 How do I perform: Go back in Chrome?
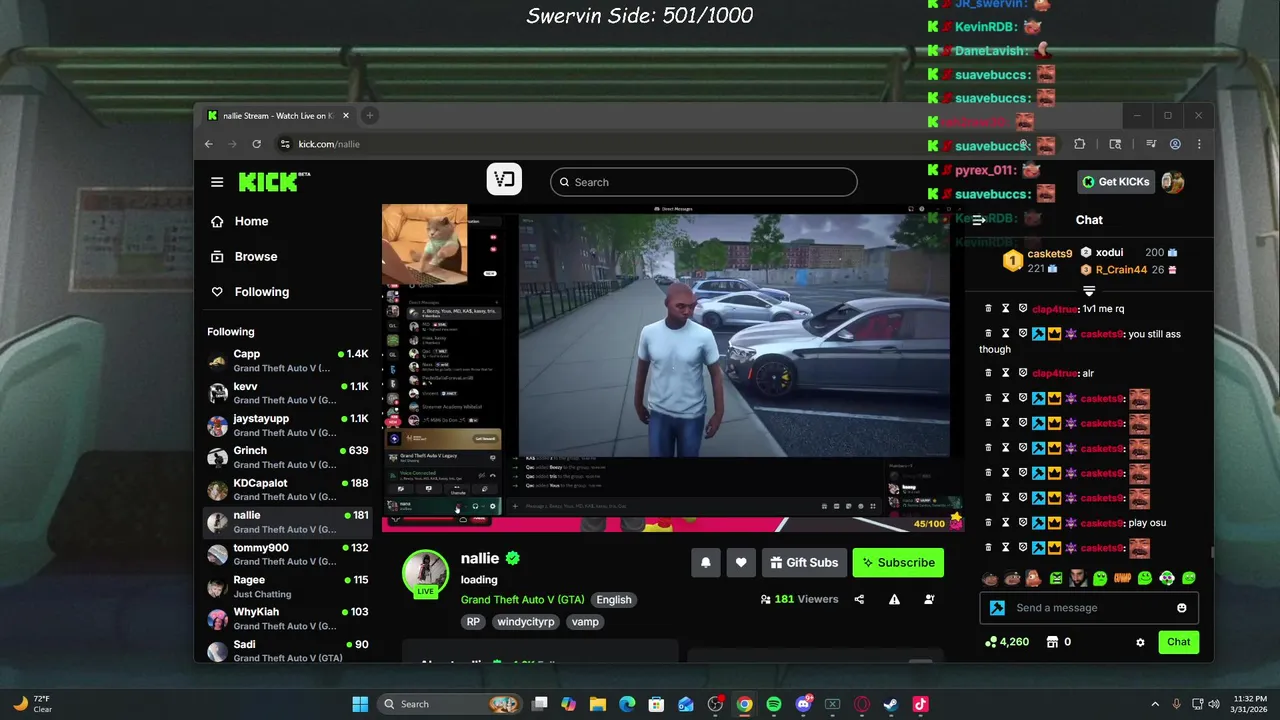click(x=208, y=144)
